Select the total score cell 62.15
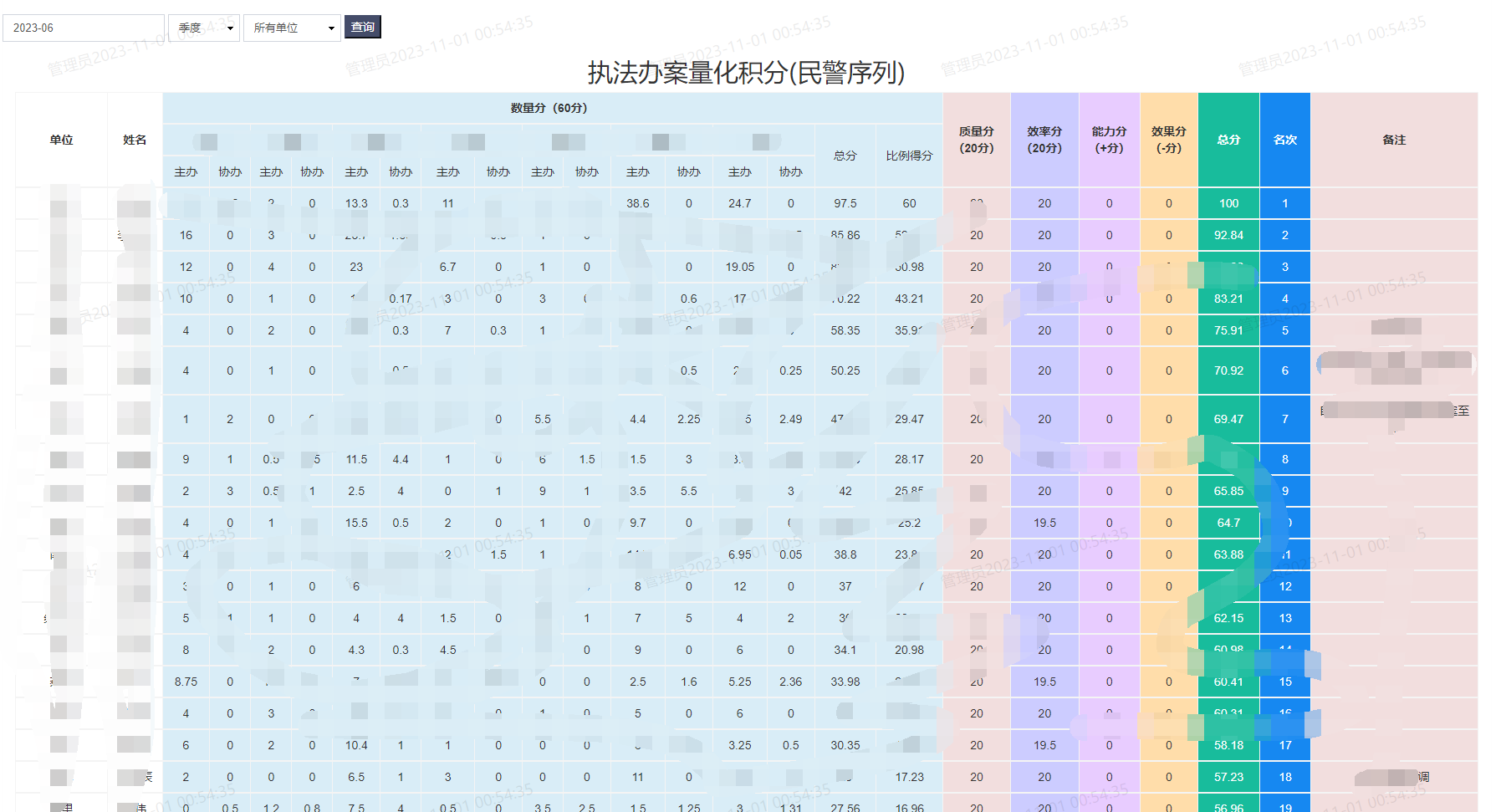 click(1228, 618)
